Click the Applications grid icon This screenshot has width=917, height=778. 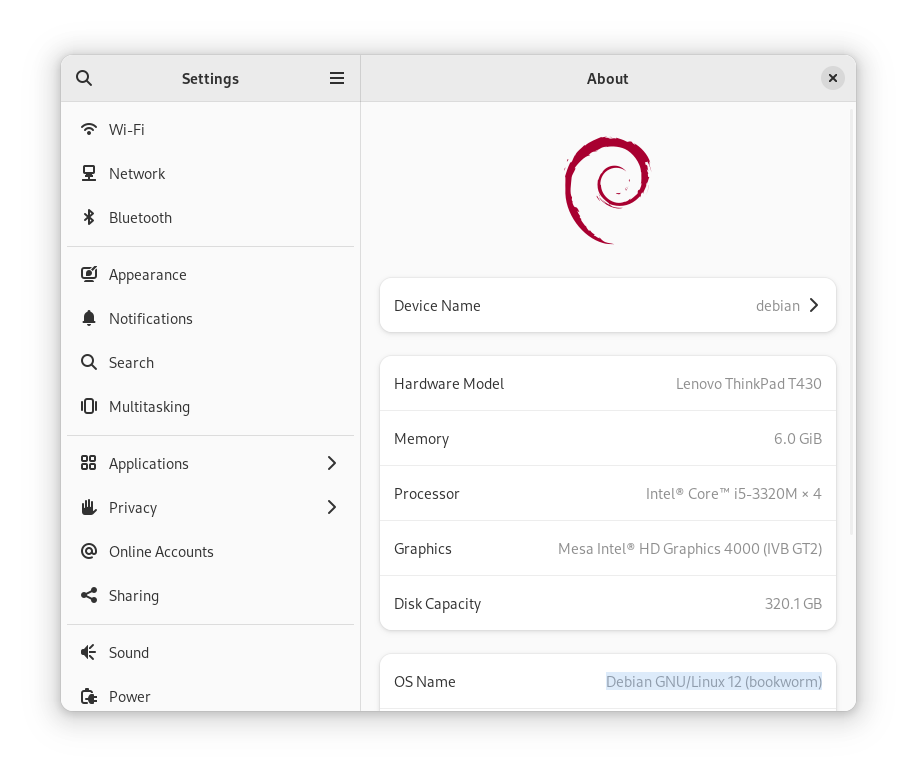click(x=89, y=463)
